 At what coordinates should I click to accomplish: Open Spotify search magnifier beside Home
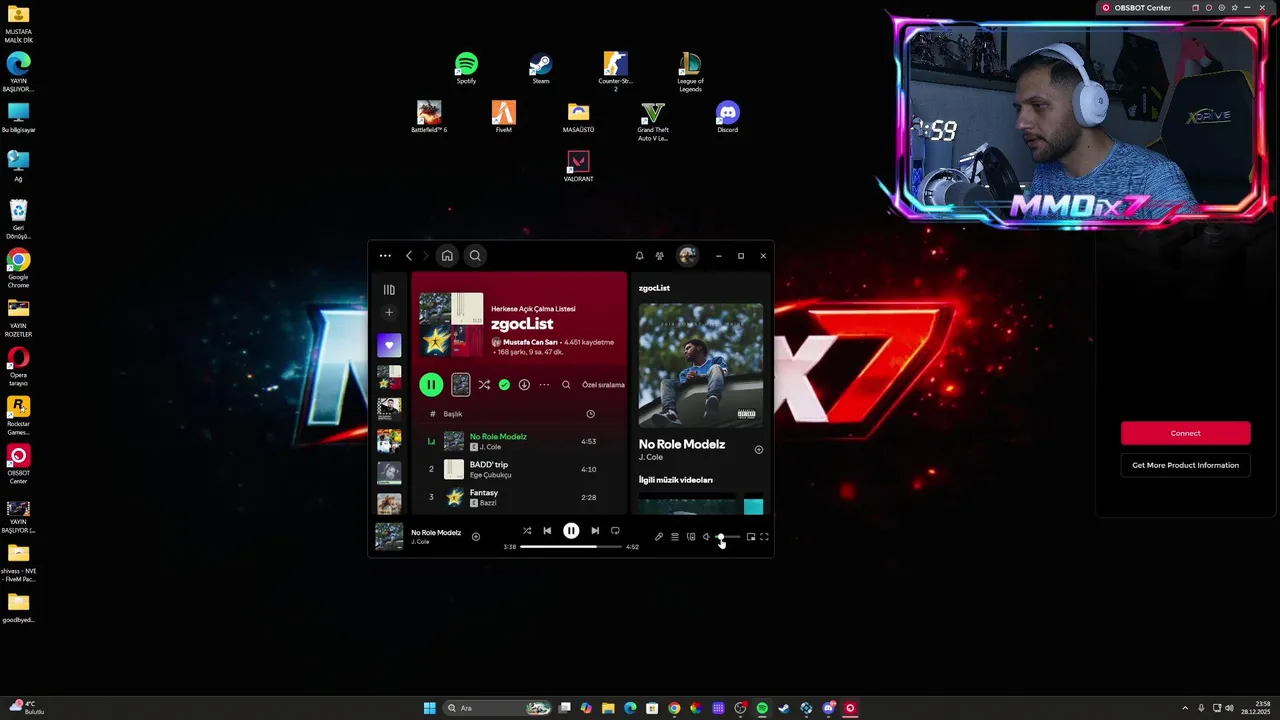coord(475,256)
